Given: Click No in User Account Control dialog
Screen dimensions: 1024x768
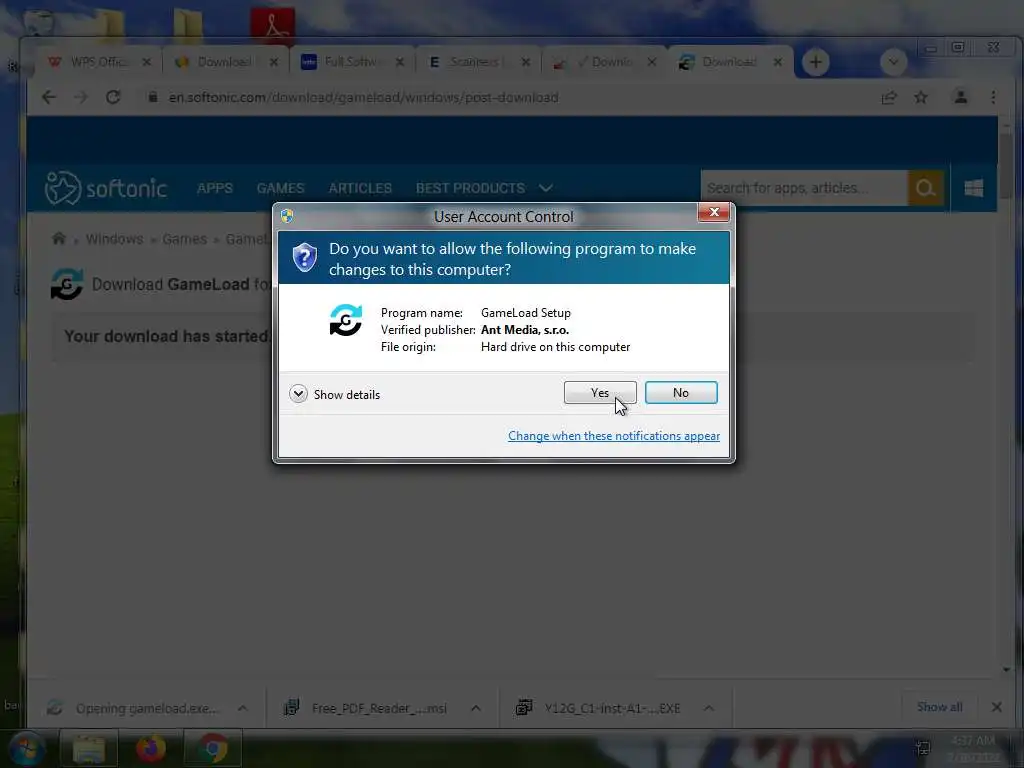Looking at the screenshot, I should 680,392.
